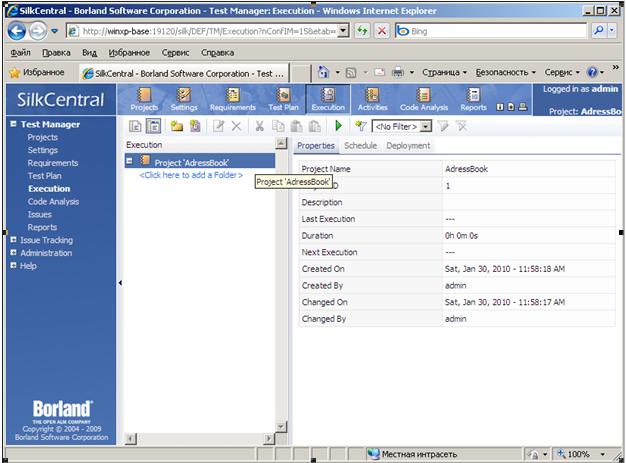Click the IE Home icon

click(323, 72)
